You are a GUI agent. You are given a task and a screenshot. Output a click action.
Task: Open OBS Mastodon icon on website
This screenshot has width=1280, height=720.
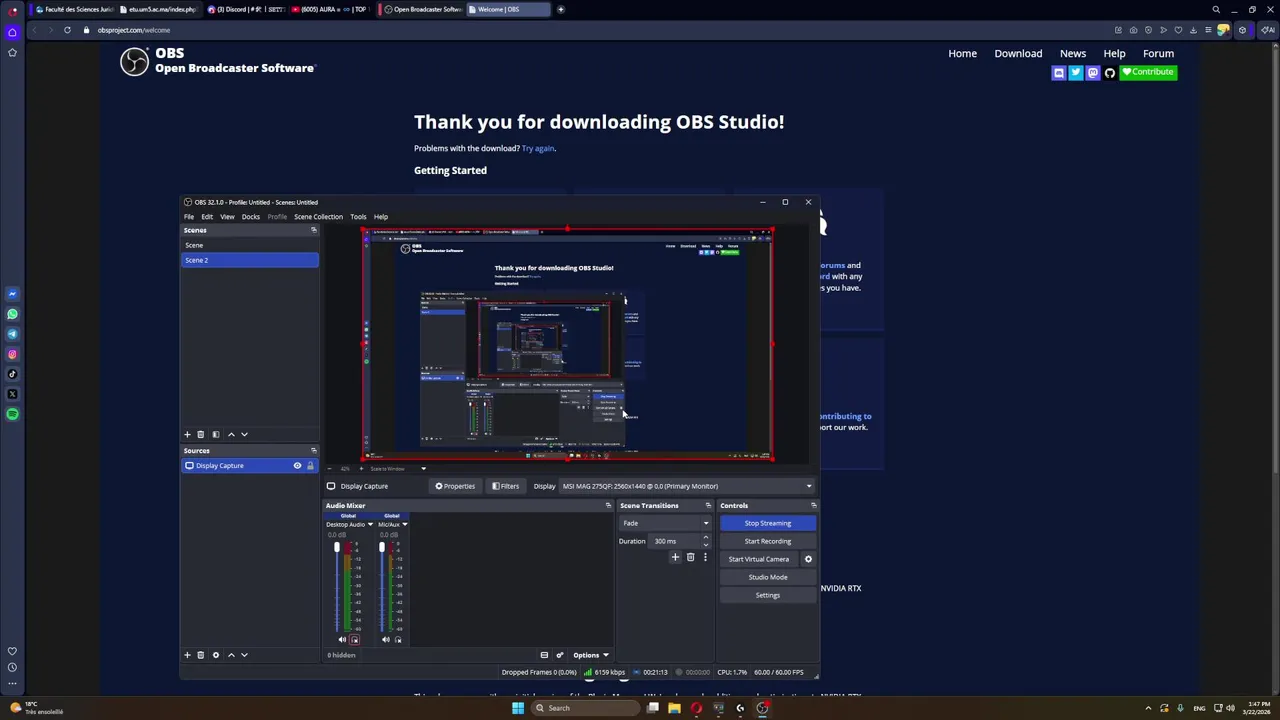point(1093,72)
